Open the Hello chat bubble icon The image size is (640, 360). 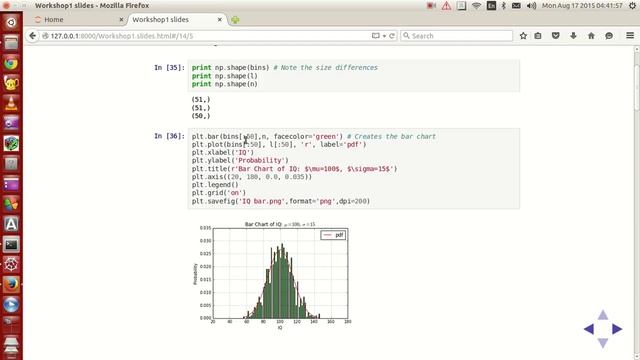[x=609, y=36]
